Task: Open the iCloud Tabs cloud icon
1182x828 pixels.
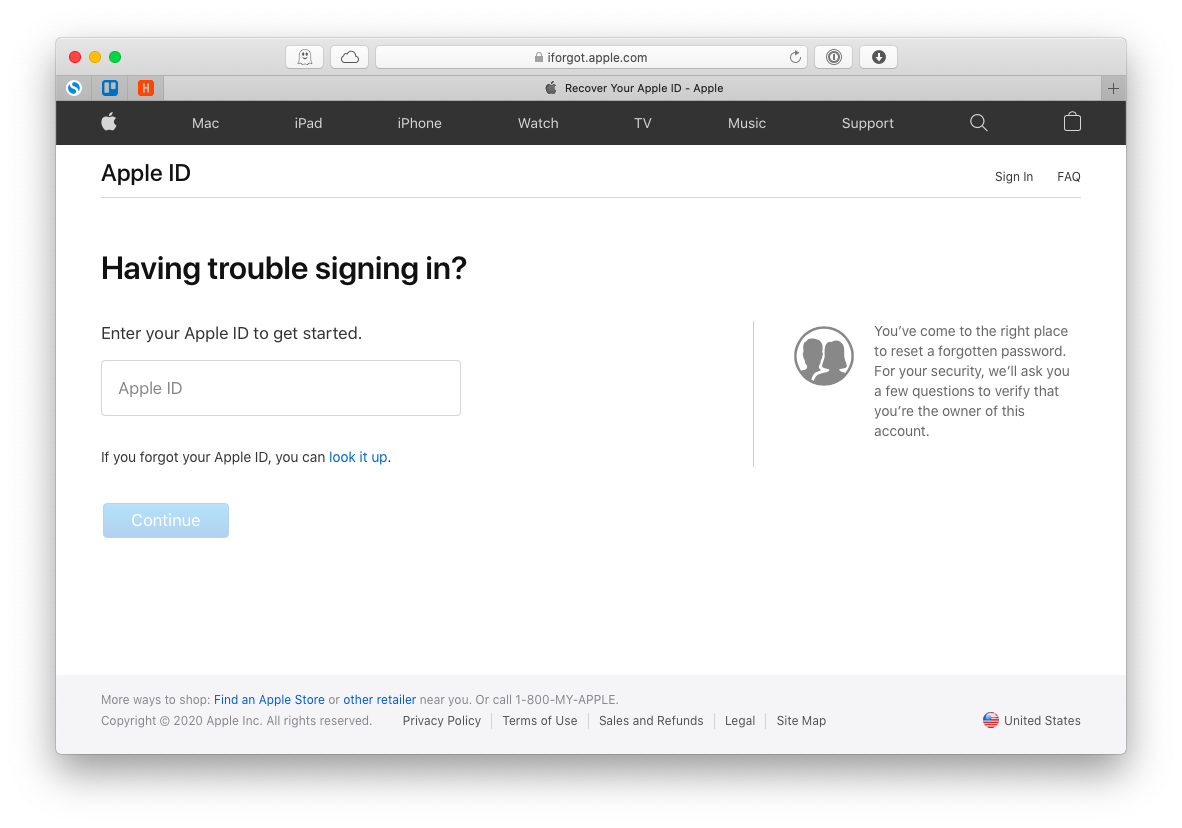Action: tap(350, 57)
